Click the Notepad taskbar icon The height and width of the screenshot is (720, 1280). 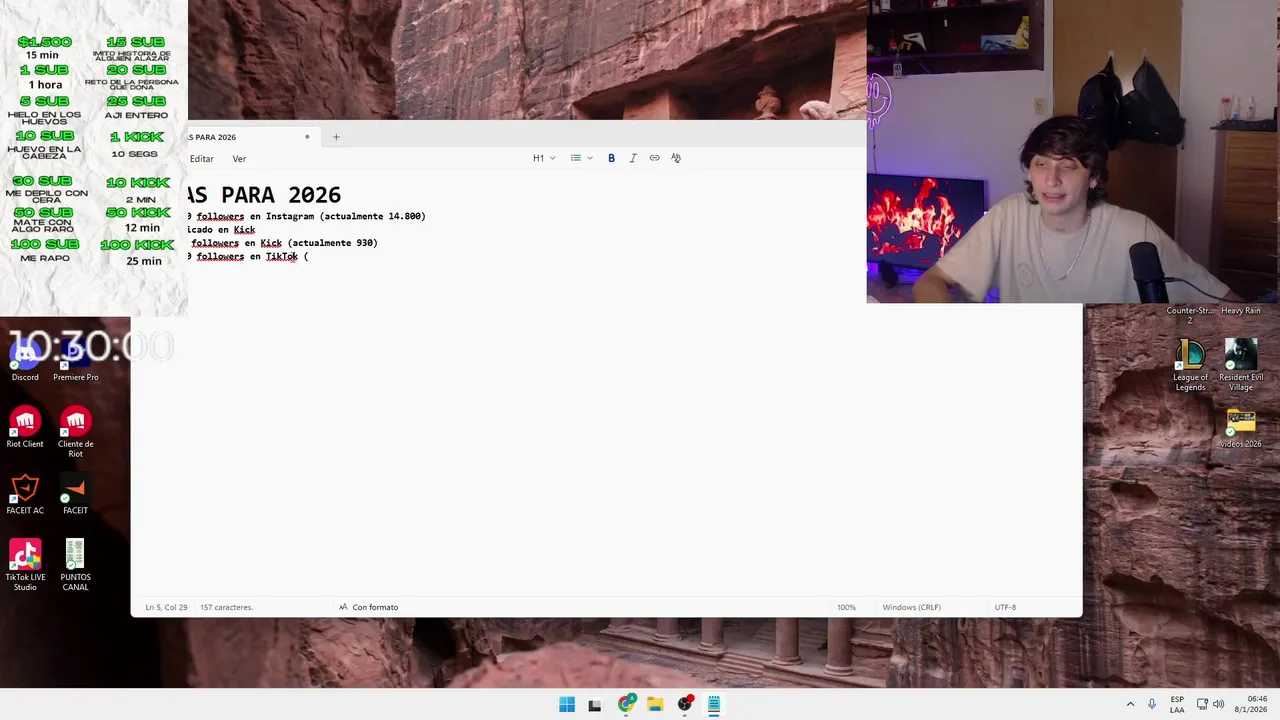(x=714, y=704)
